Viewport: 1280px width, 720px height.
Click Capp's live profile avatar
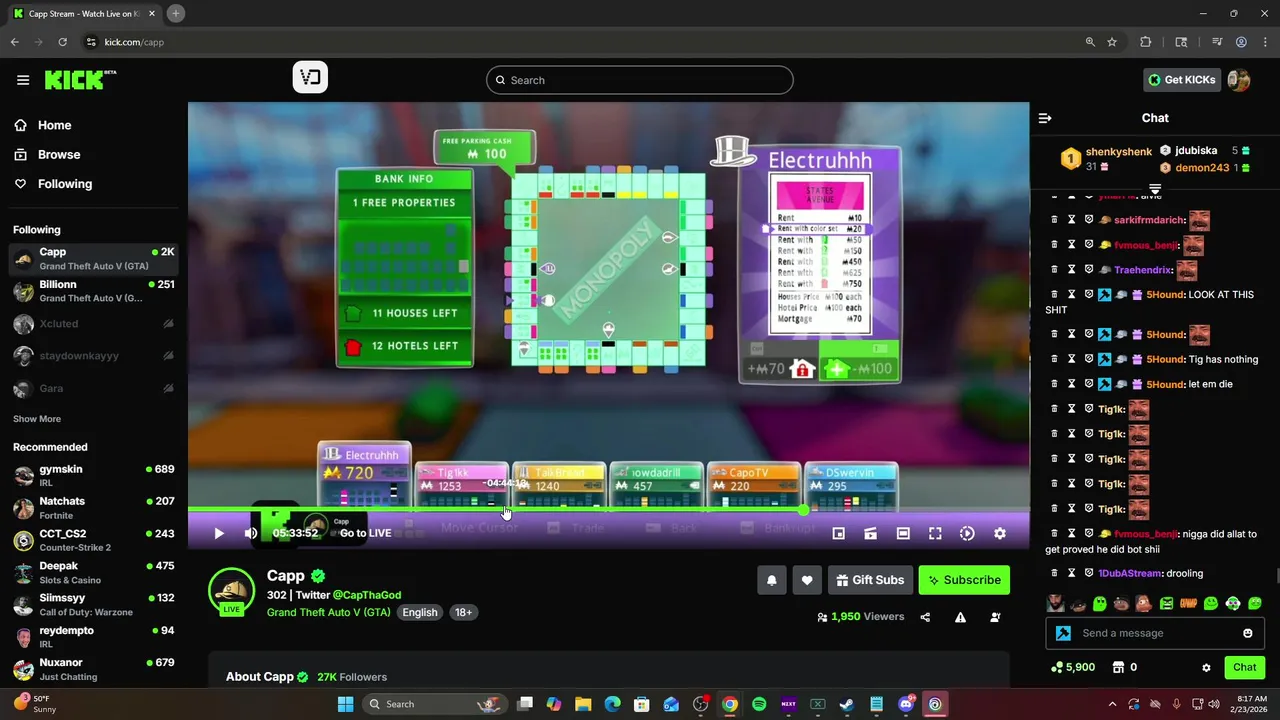click(x=231, y=590)
